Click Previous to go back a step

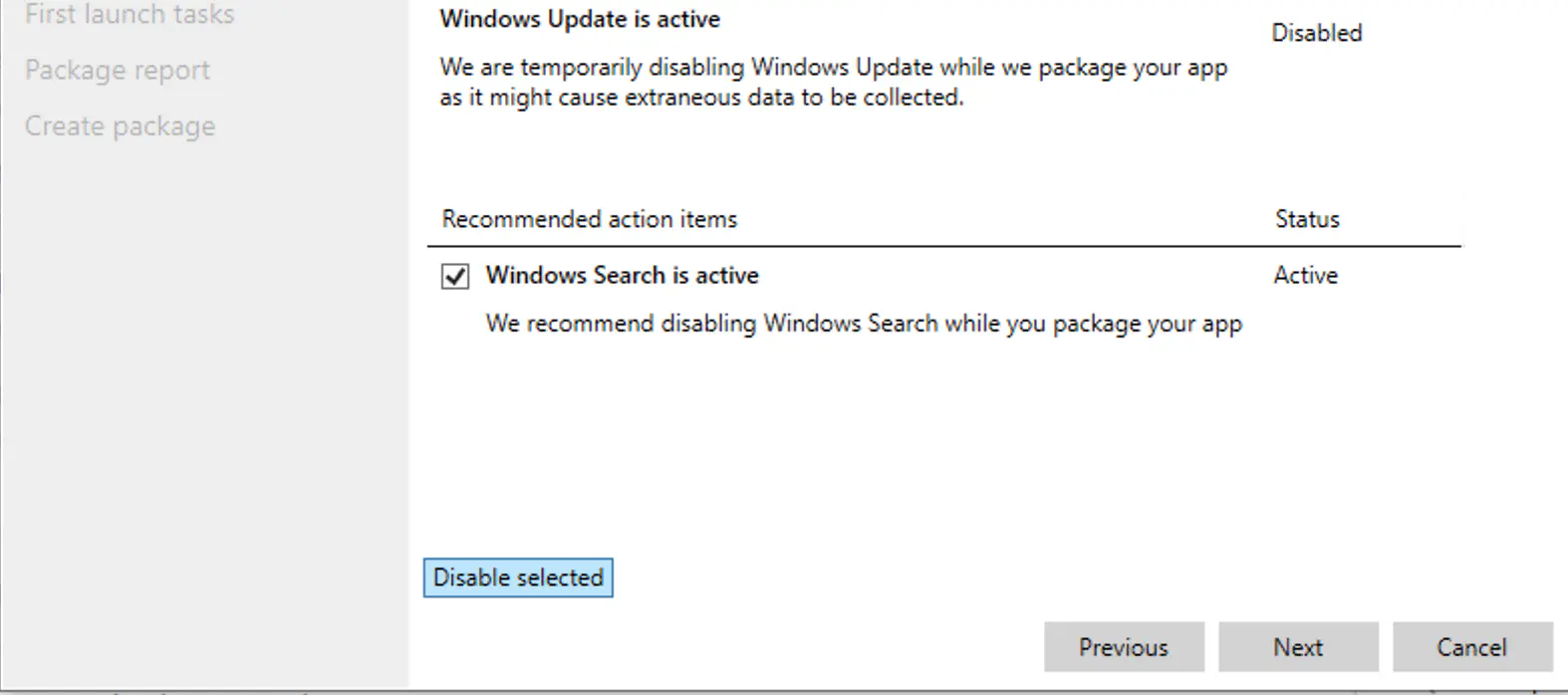pyautogui.click(x=1124, y=647)
